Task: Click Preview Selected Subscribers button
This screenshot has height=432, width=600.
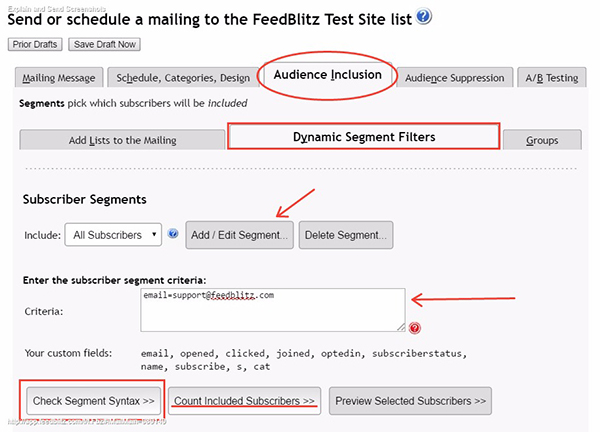Action: pyautogui.click(x=410, y=401)
